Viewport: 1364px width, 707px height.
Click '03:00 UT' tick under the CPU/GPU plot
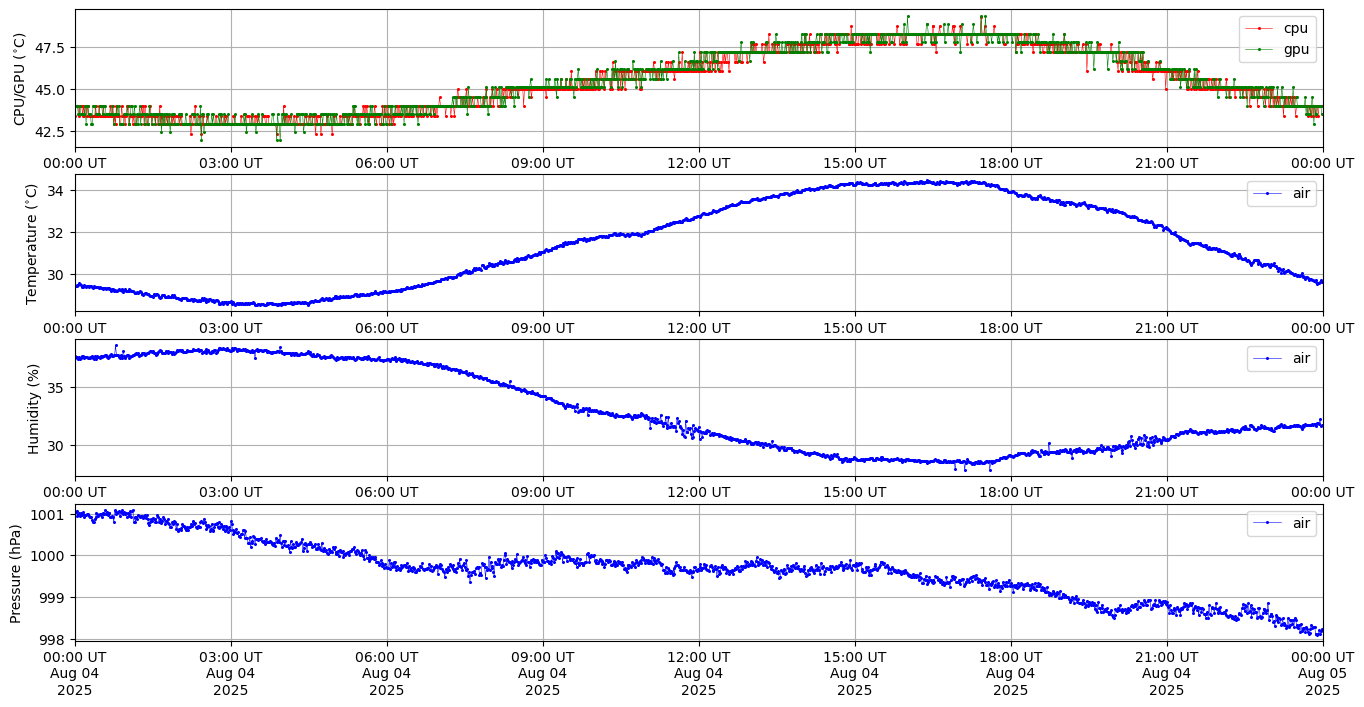point(231,163)
